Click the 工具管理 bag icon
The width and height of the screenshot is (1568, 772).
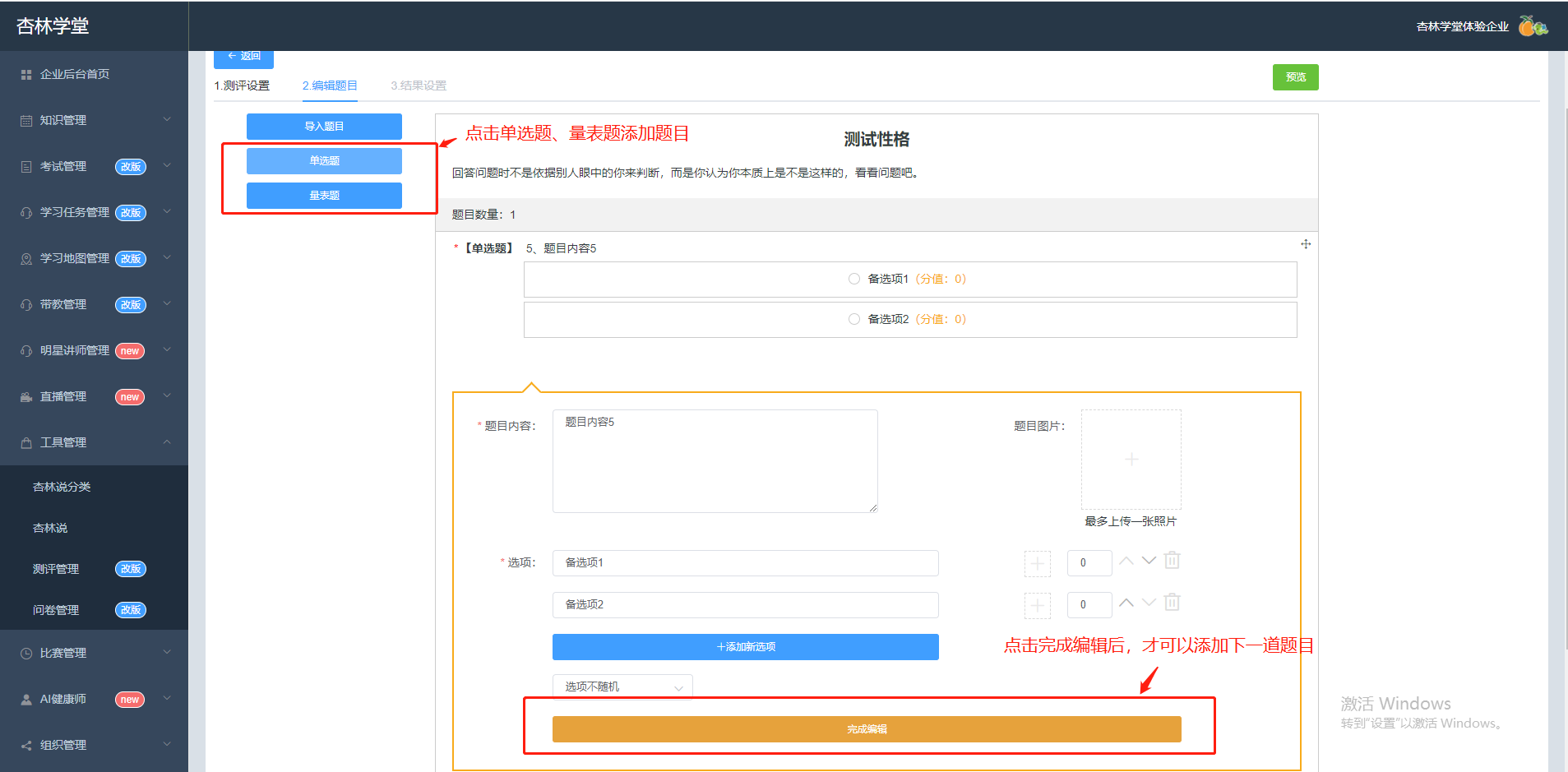(26, 443)
